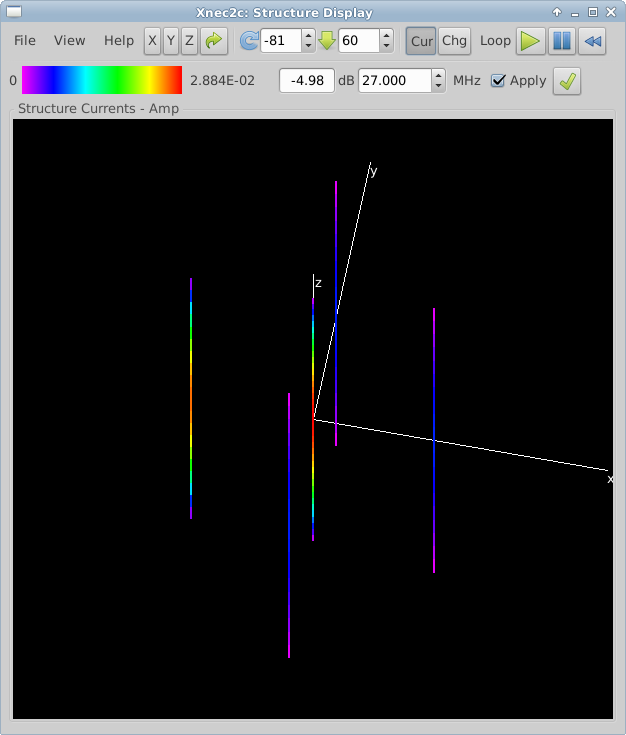Viewport: 626px width, 735px height.
Task: View structure along Z axis
Action: coord(189,41)
